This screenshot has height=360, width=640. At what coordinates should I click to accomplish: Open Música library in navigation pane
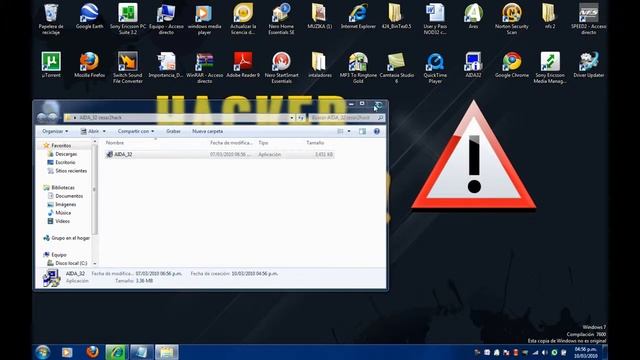[62, 213]
